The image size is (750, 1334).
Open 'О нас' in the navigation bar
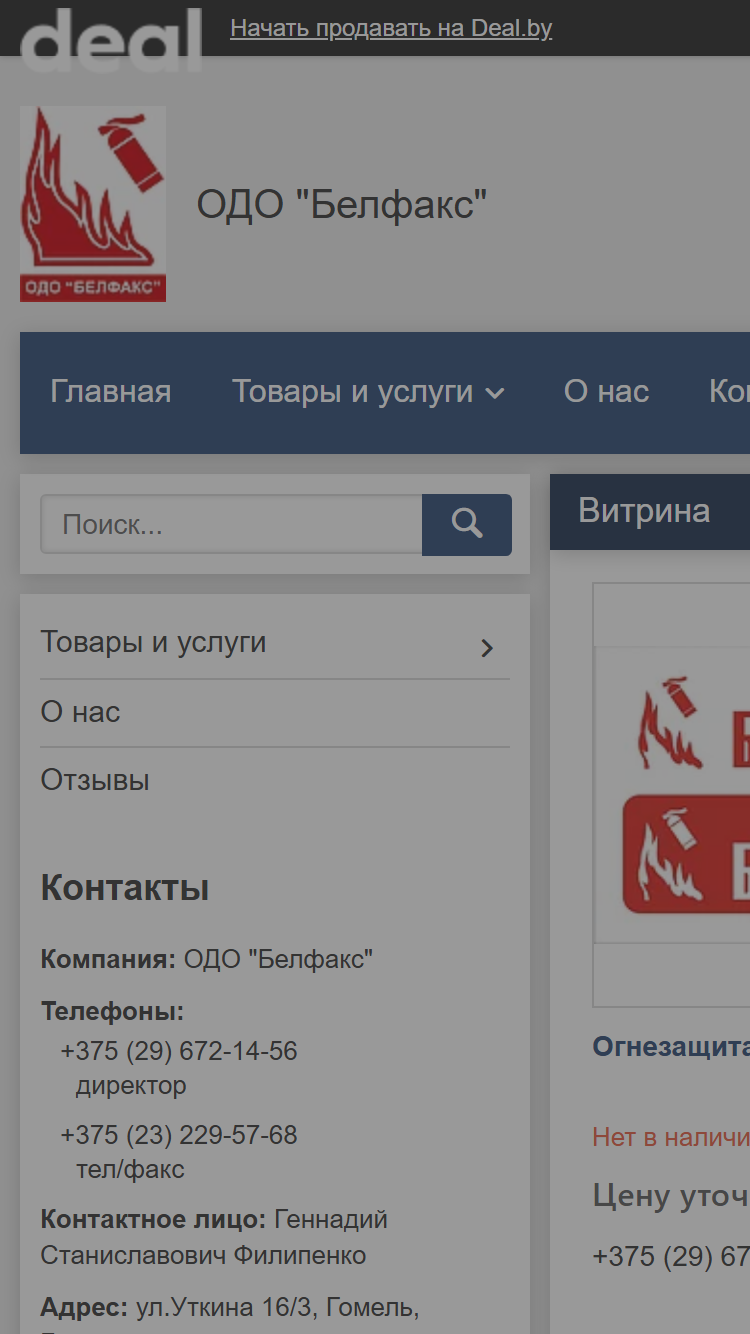click(x=607, y=391)
